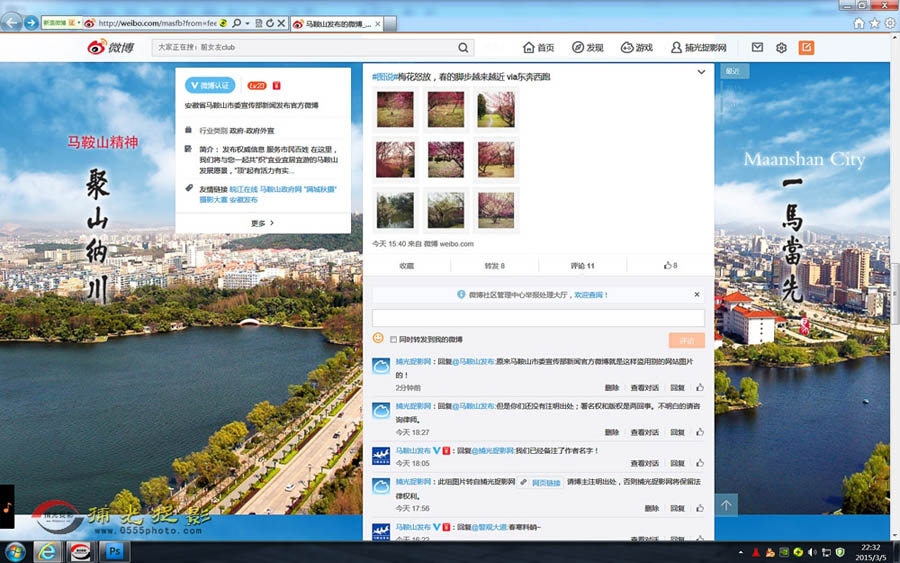Open the Windows Start button
Screen dimensions: 900x563
click(x=15, y=552)
